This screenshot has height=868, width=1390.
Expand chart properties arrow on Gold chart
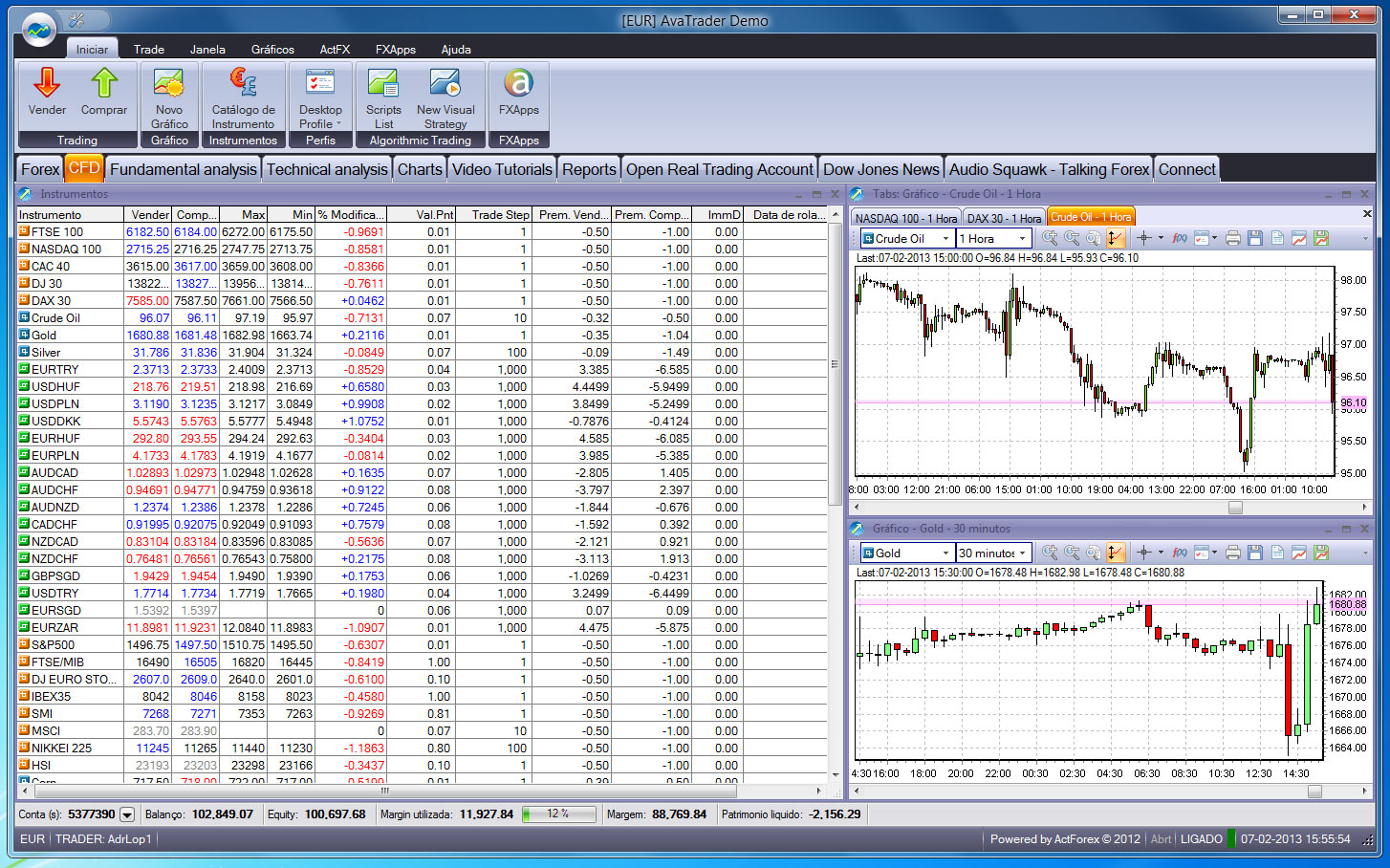click(1214, 553)
